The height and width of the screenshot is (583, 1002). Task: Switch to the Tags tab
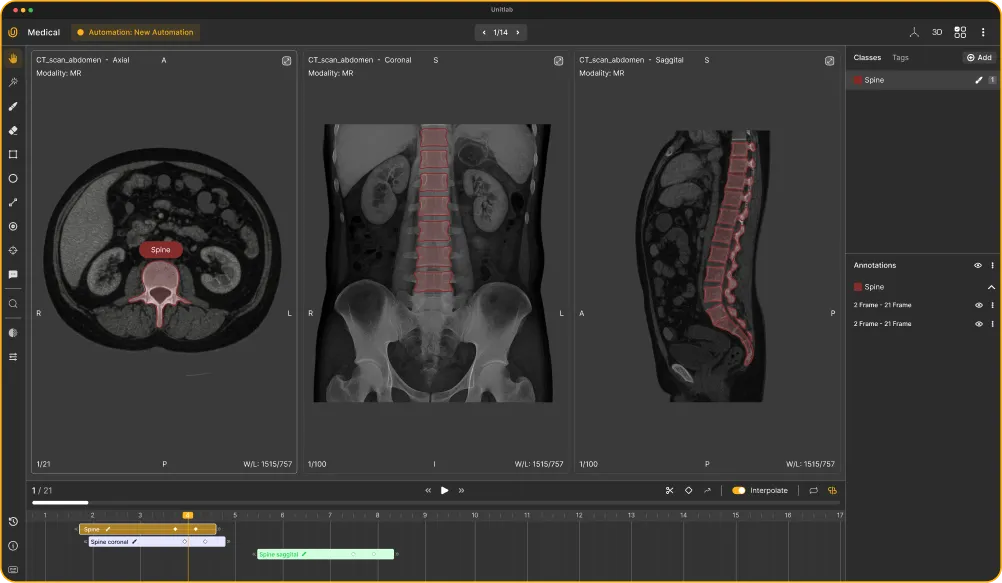click(x=899, y=57)
